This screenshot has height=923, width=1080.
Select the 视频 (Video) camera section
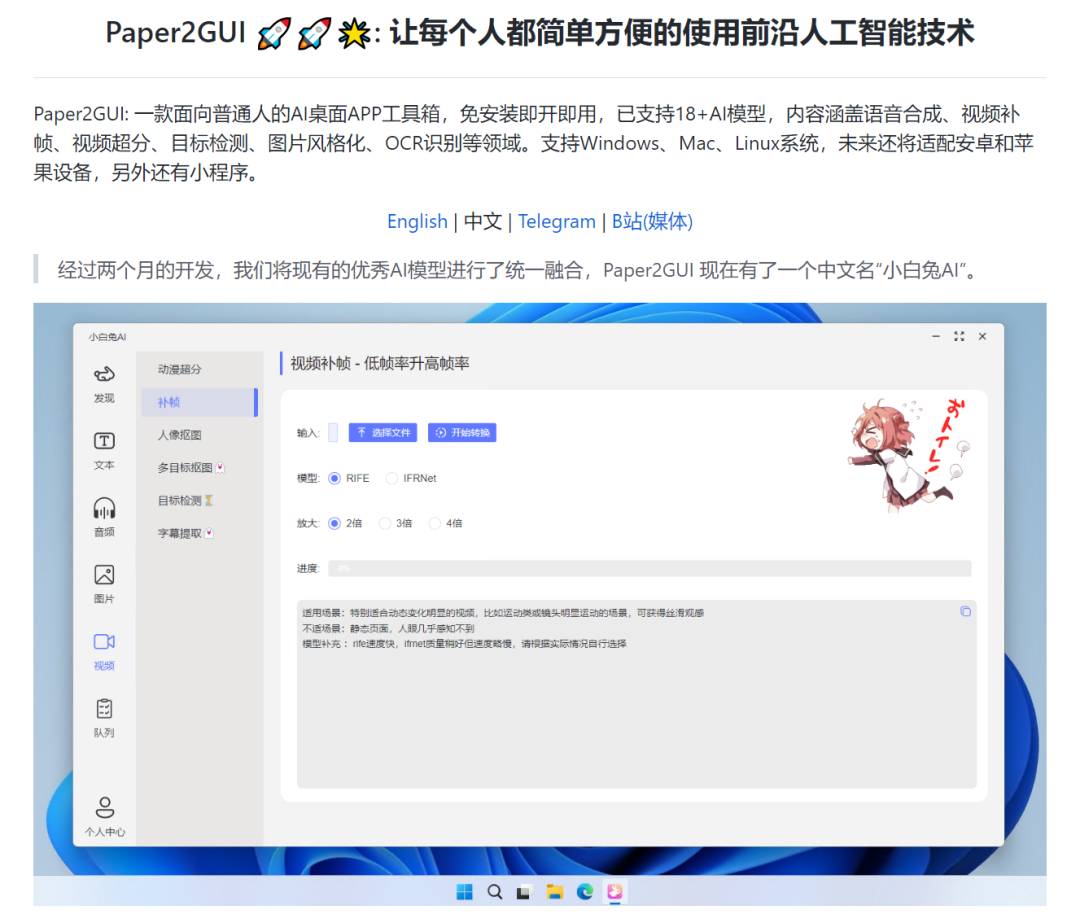[x=104, y=651]
